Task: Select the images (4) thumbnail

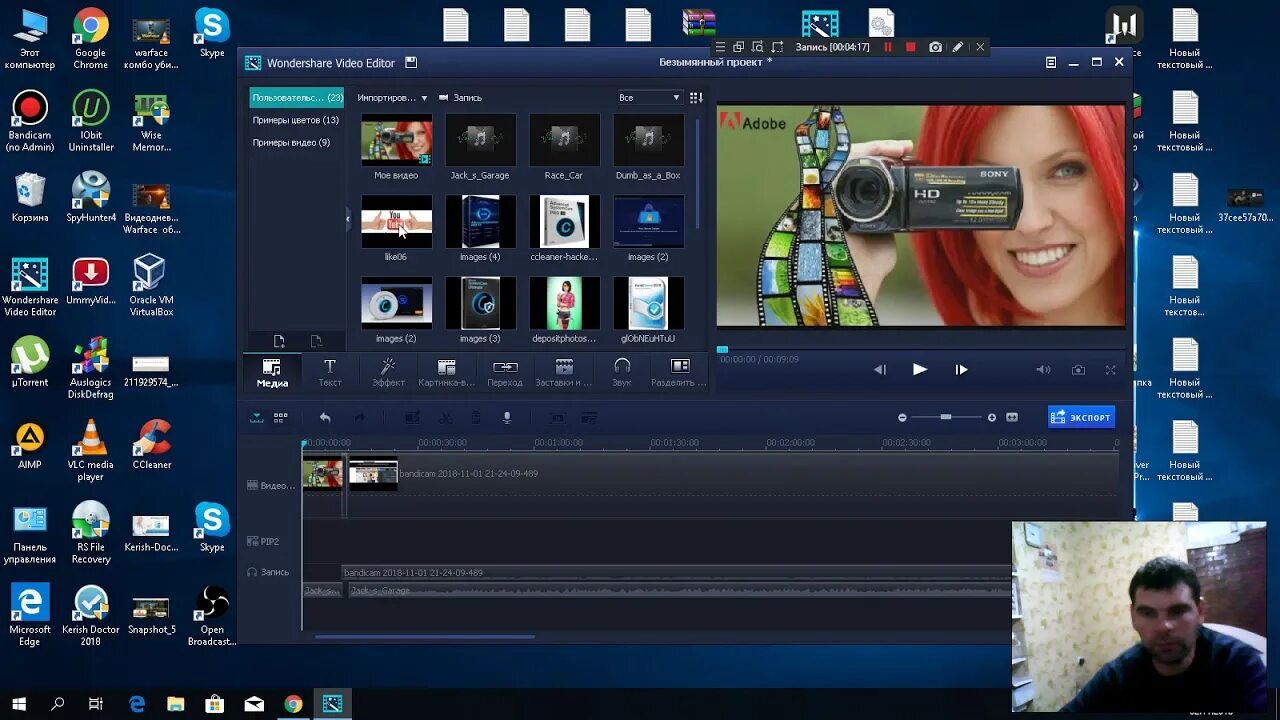Action: tap(480, 222)
